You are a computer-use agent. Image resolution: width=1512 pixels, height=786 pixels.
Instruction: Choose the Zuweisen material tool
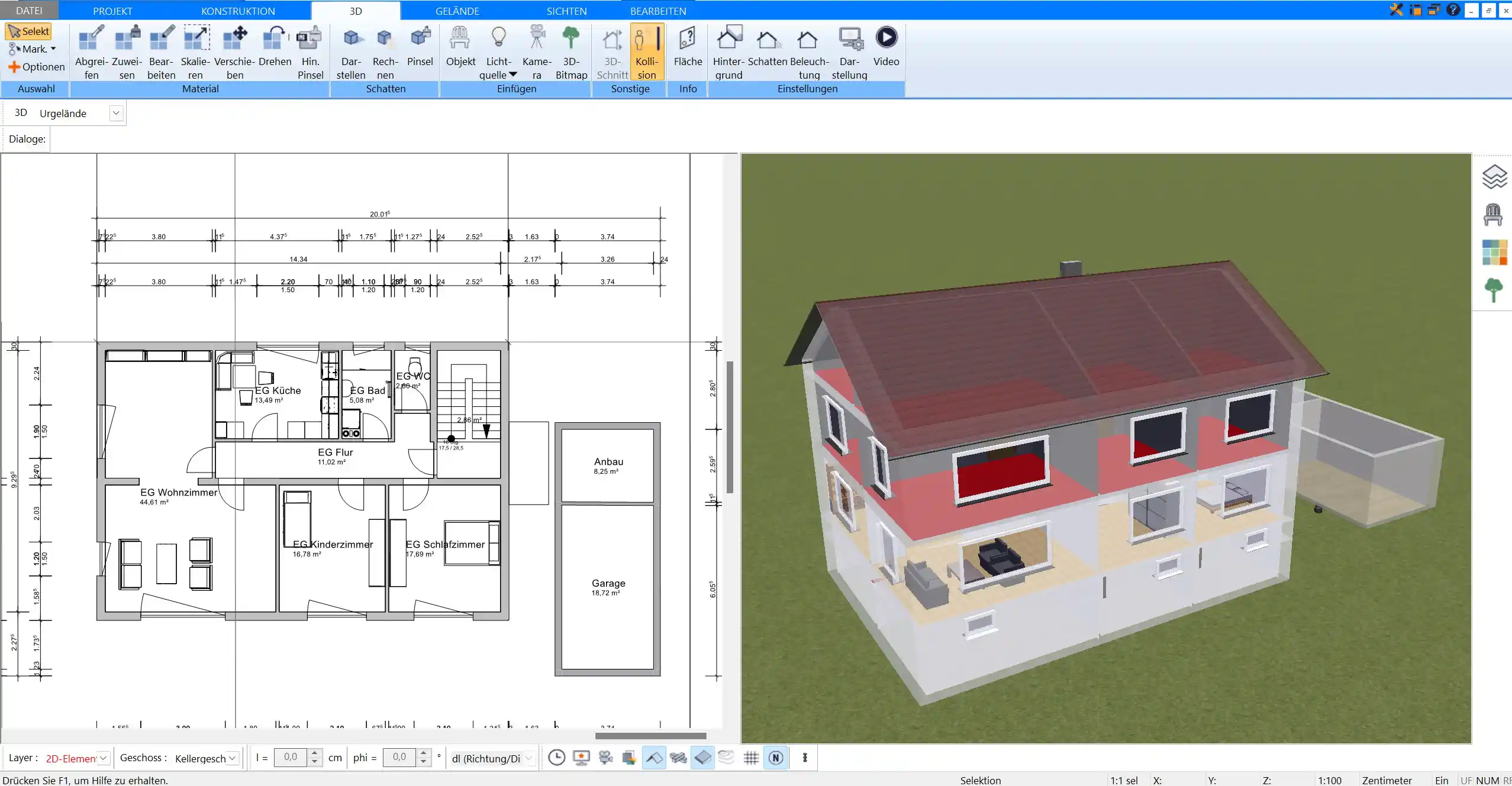click(x=127, y=52)
